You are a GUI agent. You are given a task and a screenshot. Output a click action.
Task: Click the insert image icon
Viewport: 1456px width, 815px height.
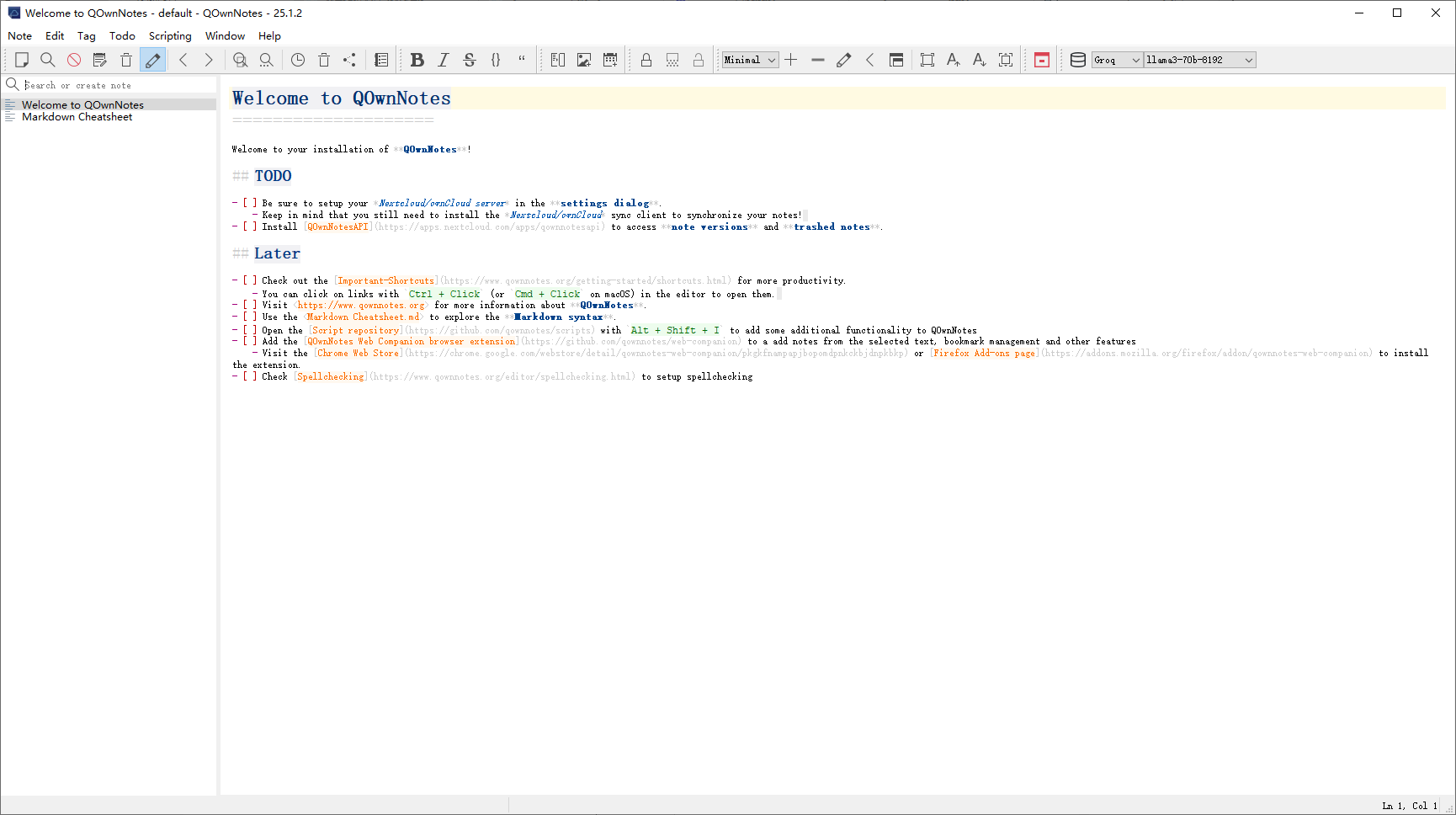[584, 60]
